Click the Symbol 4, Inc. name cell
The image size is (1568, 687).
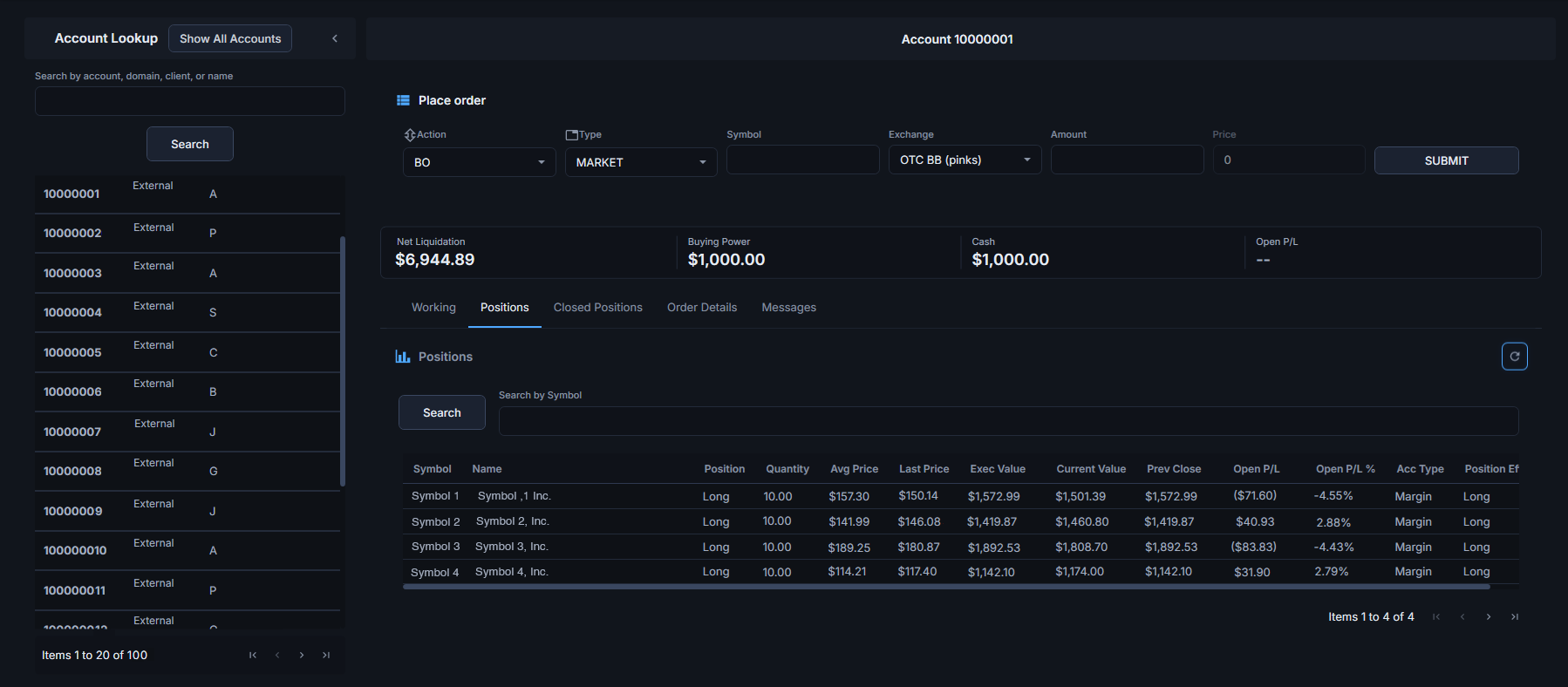tap(511, 572)
